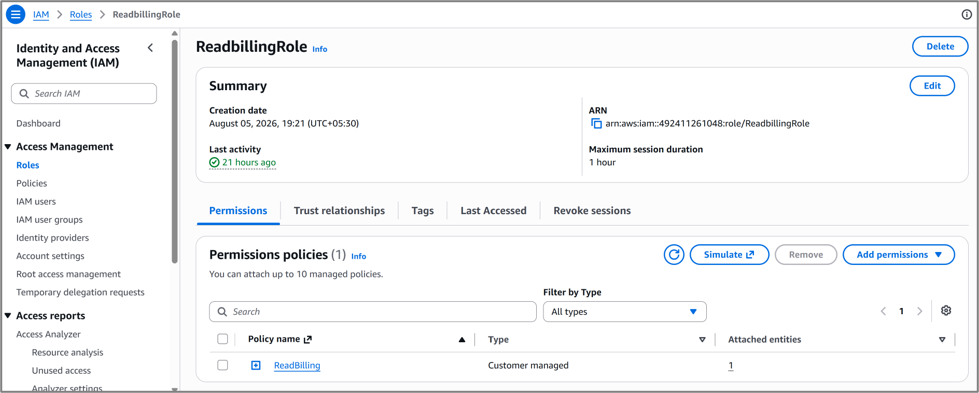979x393 pixels.
Task: Click the 21 hours ago activity status
Action: (243, 162)
